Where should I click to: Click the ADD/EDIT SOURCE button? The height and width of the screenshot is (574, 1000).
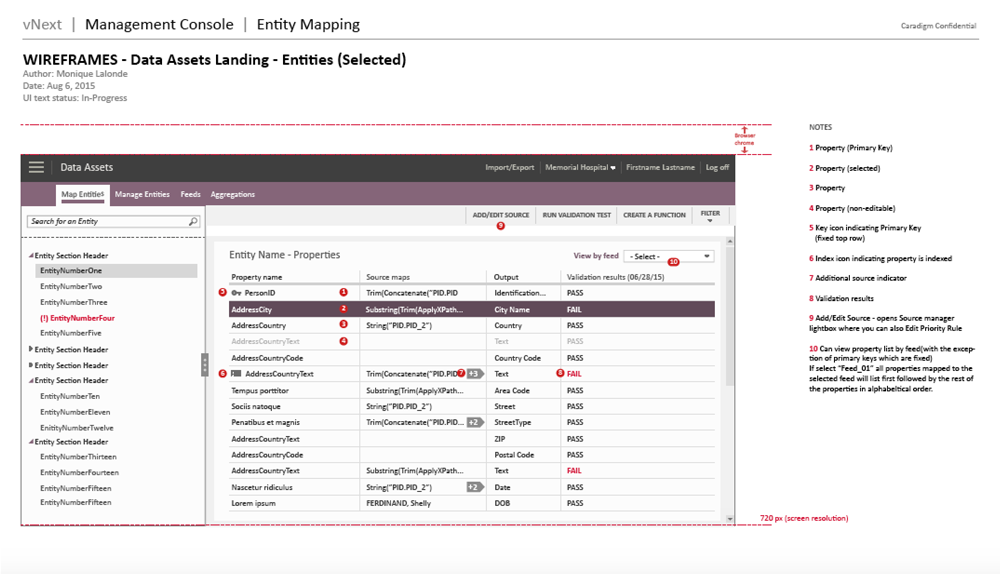(x=501, y=215)
